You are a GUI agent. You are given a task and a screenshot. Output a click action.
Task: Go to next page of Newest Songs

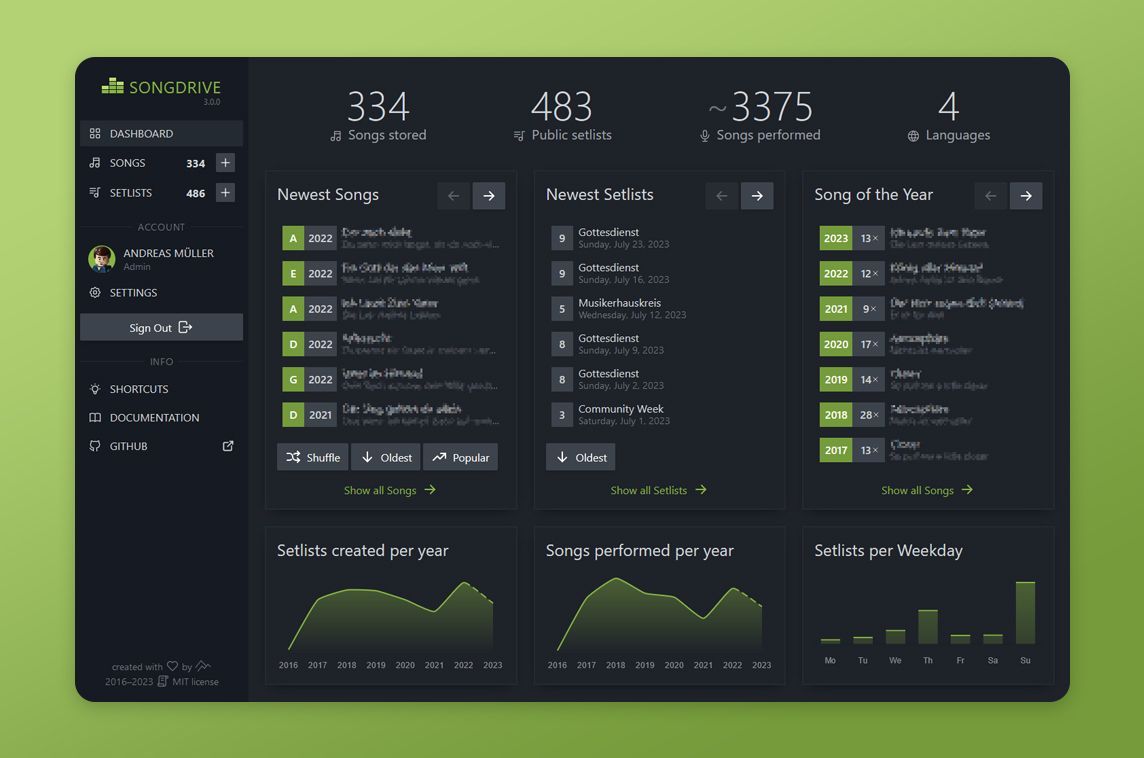point(489,196)
